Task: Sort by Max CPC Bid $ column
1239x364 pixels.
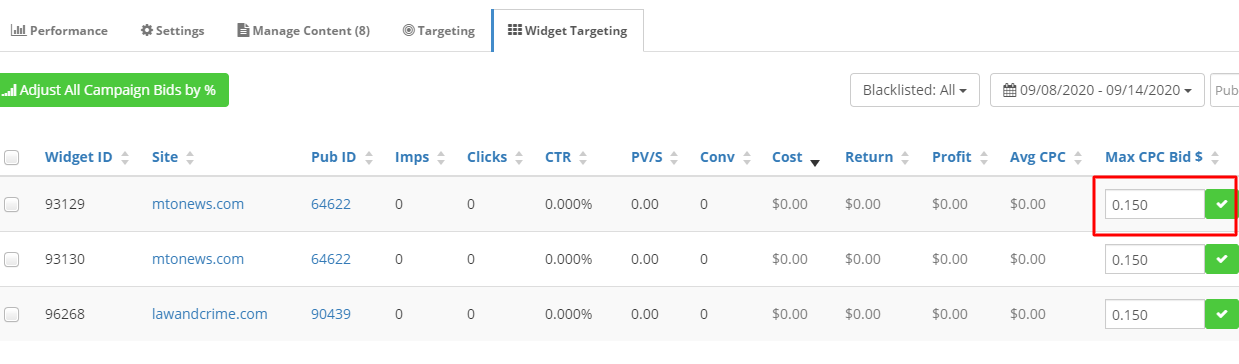Action: (x=1162, y=157)
